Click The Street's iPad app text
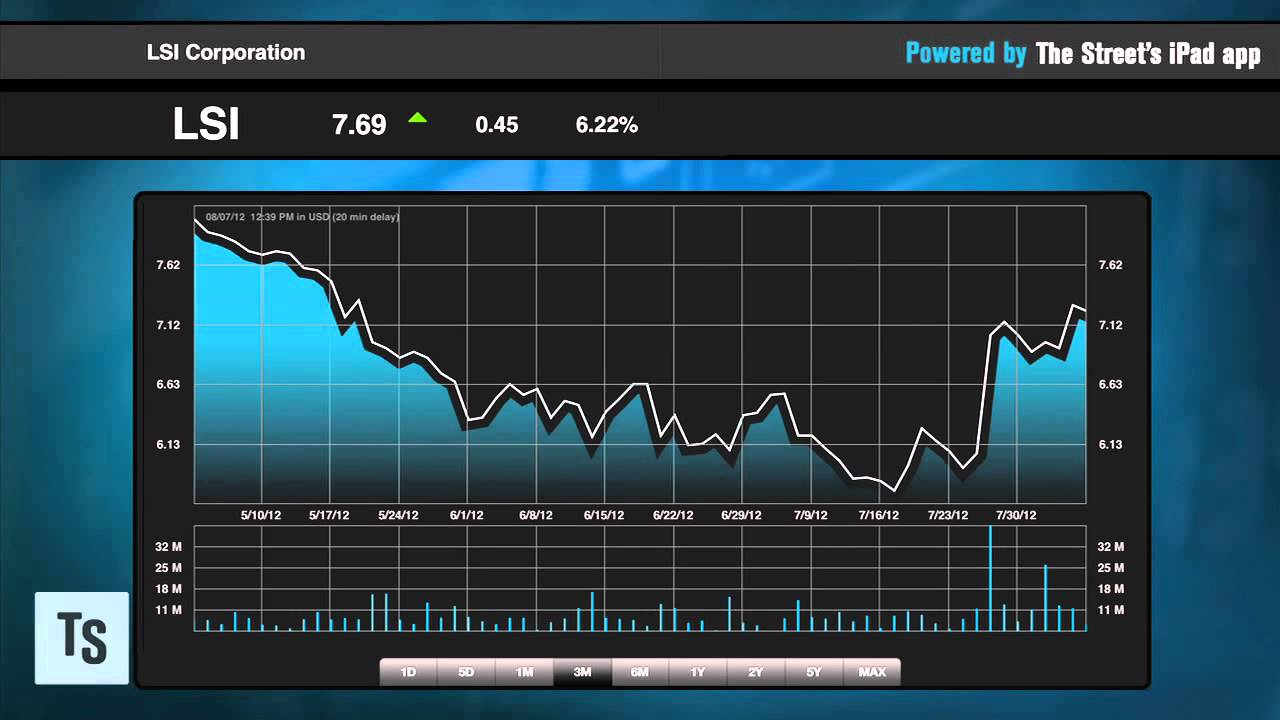The width and height of the screenshot is (1280, 720). pos(1148,54)
